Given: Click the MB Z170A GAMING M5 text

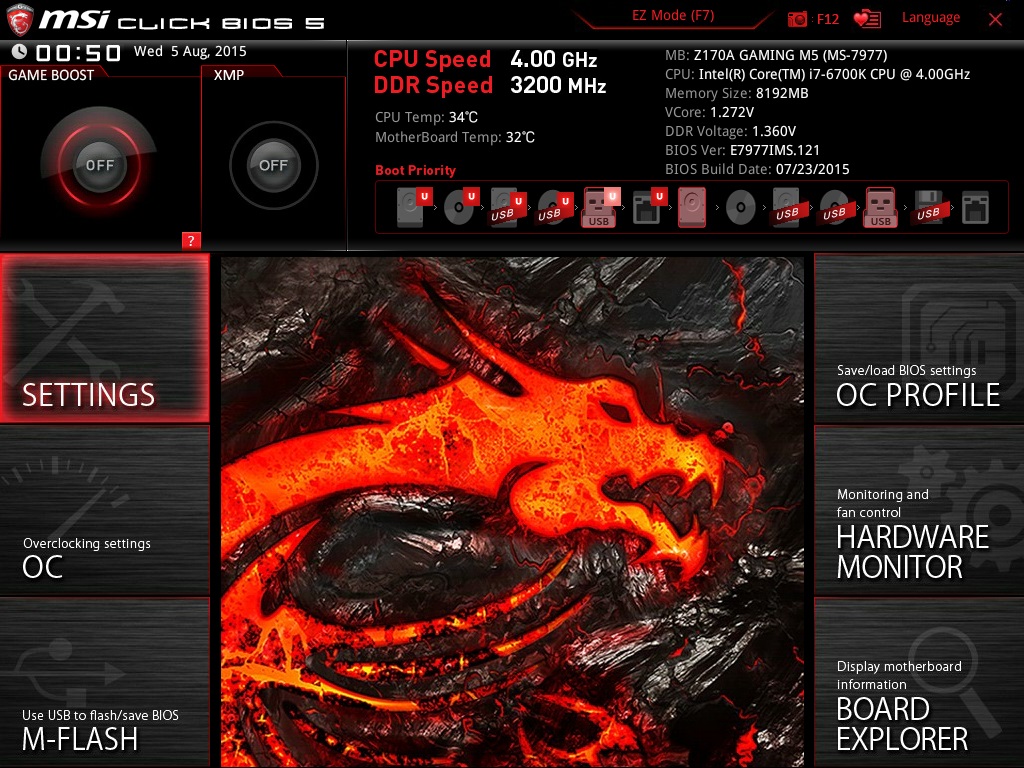Looking at the screenshot, I should point(776,56).
